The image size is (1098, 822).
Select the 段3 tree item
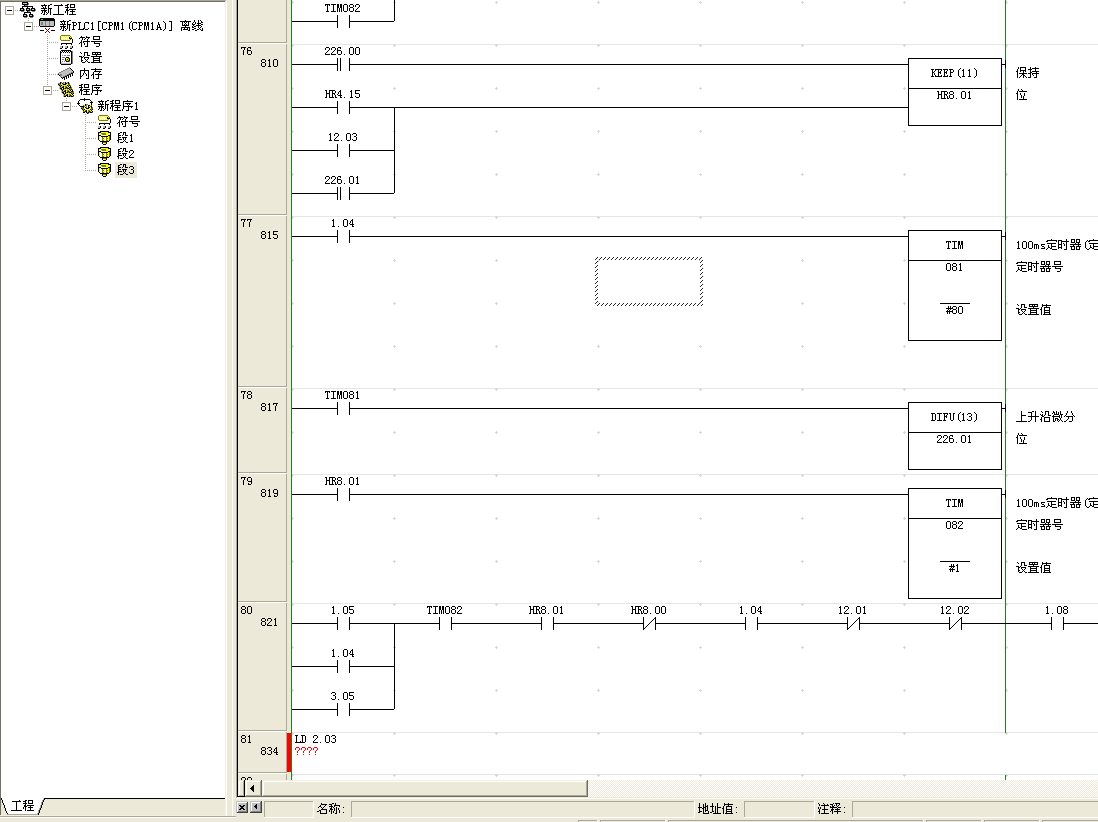124,170
